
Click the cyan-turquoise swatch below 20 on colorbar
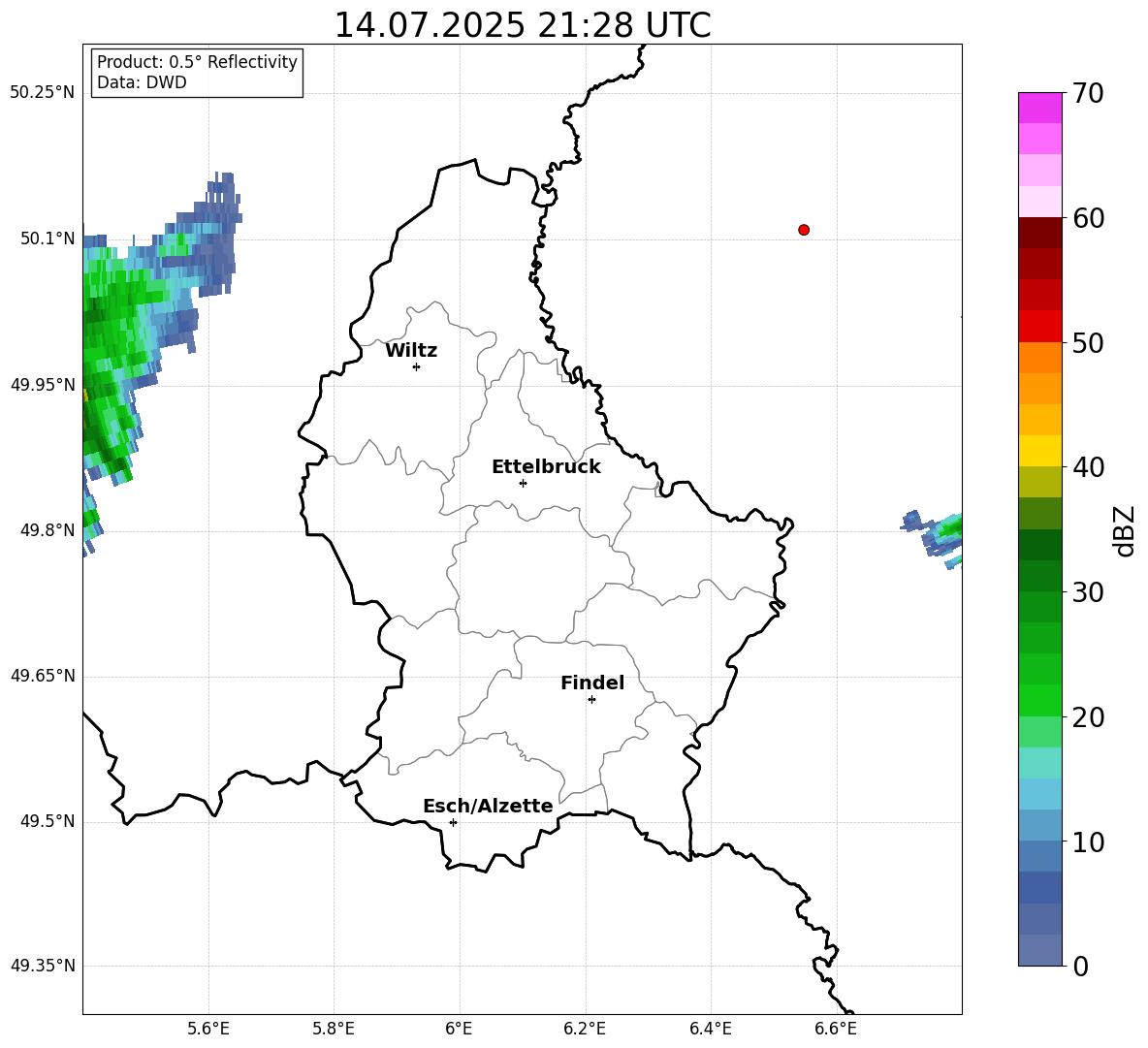click(1040, 763)
